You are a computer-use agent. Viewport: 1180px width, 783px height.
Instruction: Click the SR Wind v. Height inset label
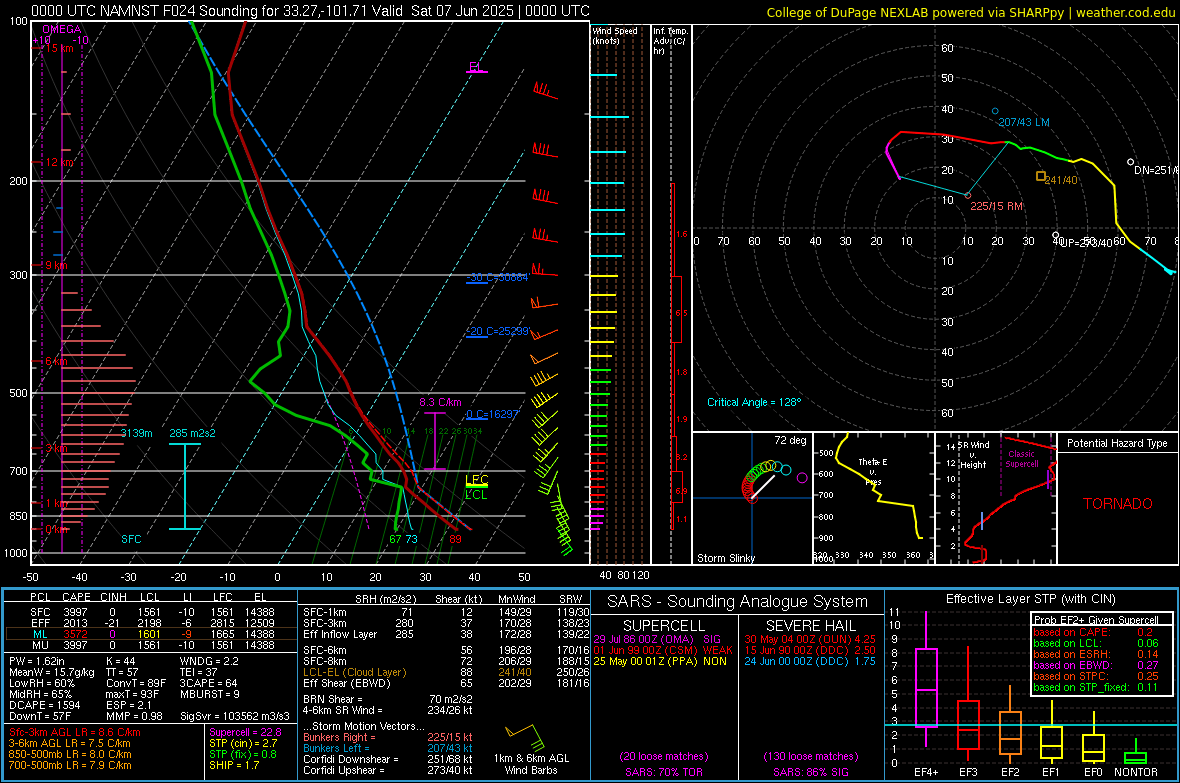pos(975,455)
